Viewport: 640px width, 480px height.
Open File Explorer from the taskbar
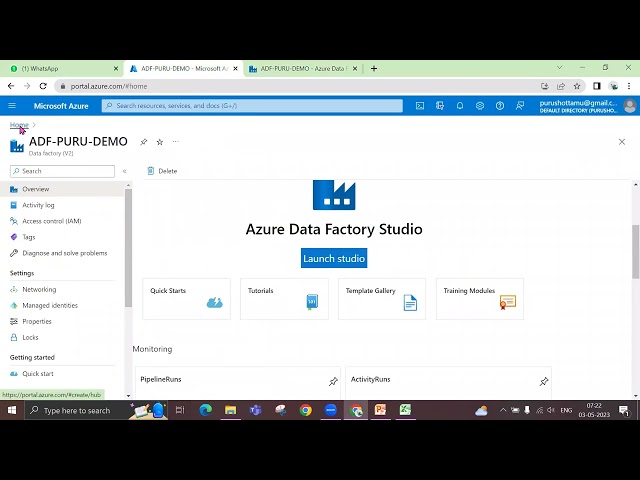pos(231,410)
